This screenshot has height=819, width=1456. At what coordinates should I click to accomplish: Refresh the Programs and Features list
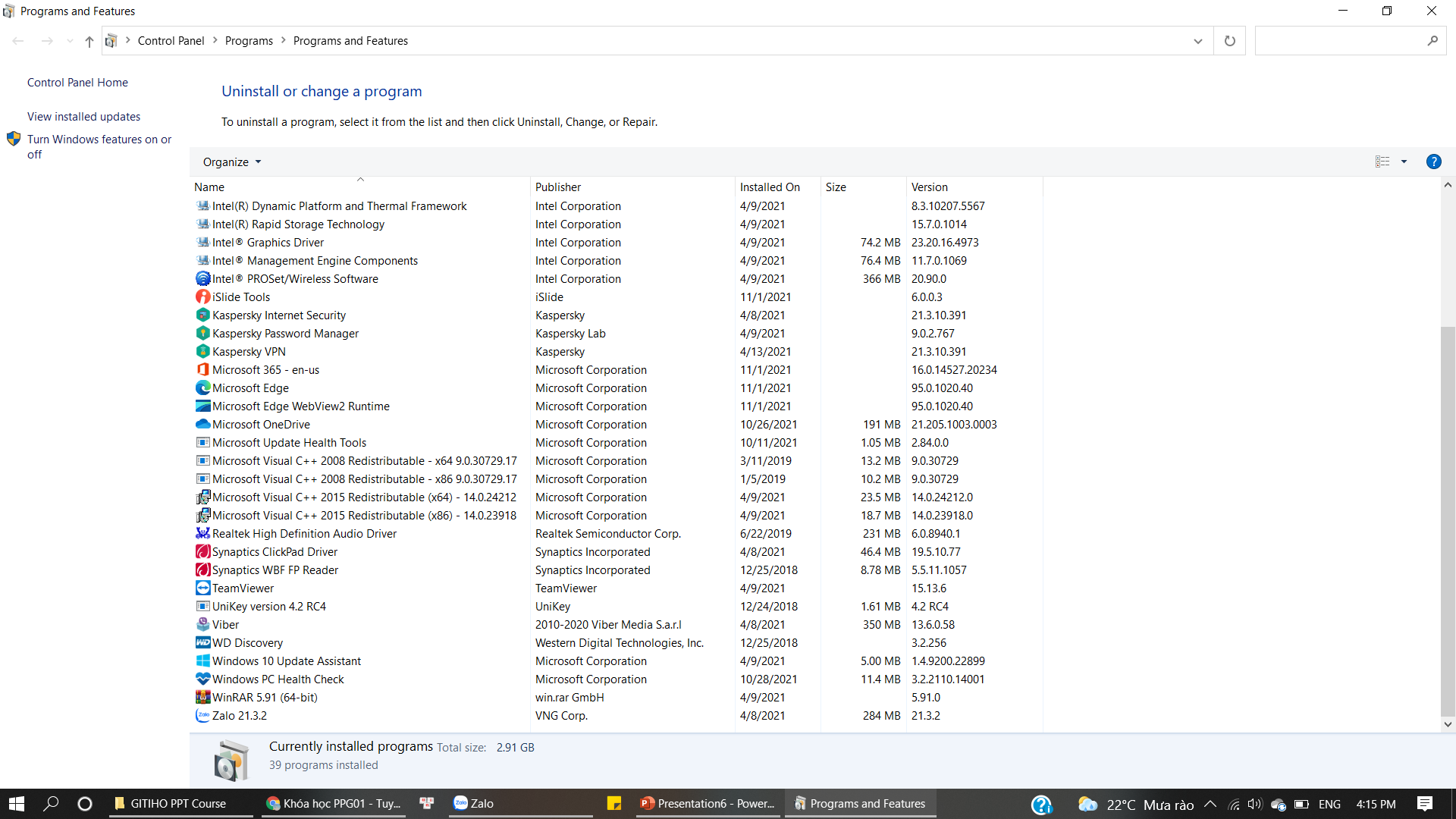pyautogui.click(x=1229, y=41)
